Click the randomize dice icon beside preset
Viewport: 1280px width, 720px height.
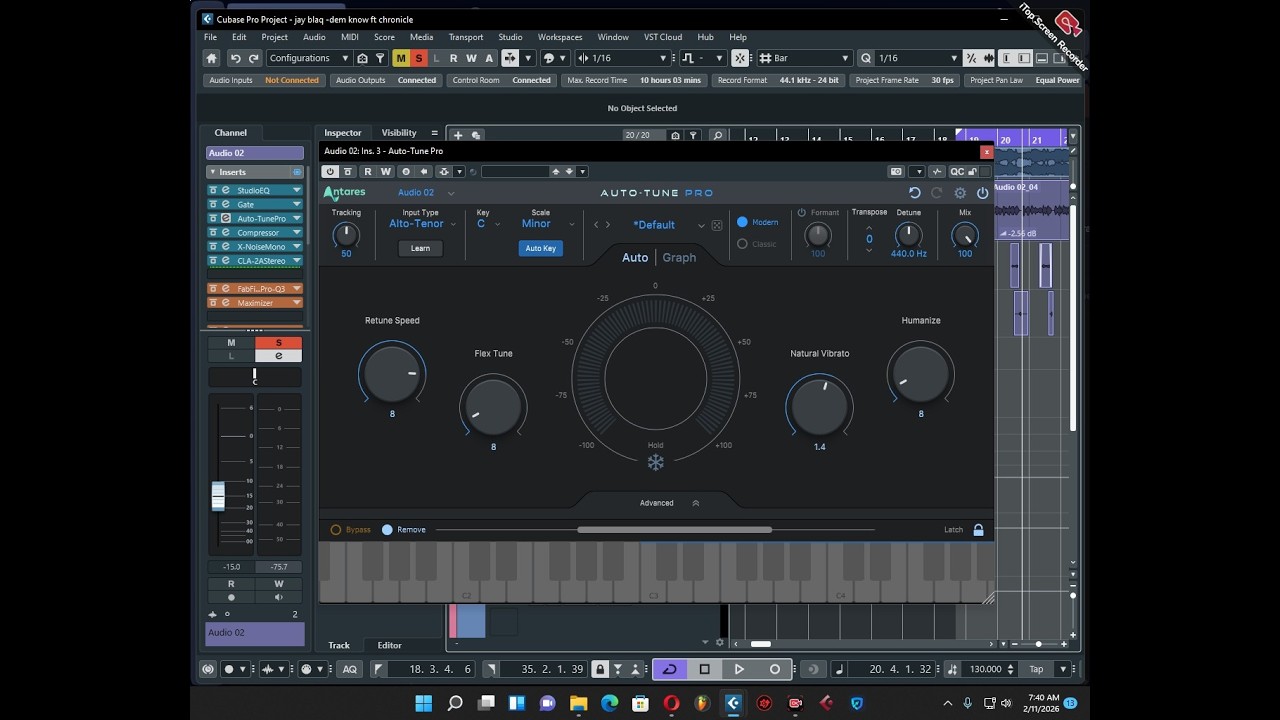click(717, 225)
